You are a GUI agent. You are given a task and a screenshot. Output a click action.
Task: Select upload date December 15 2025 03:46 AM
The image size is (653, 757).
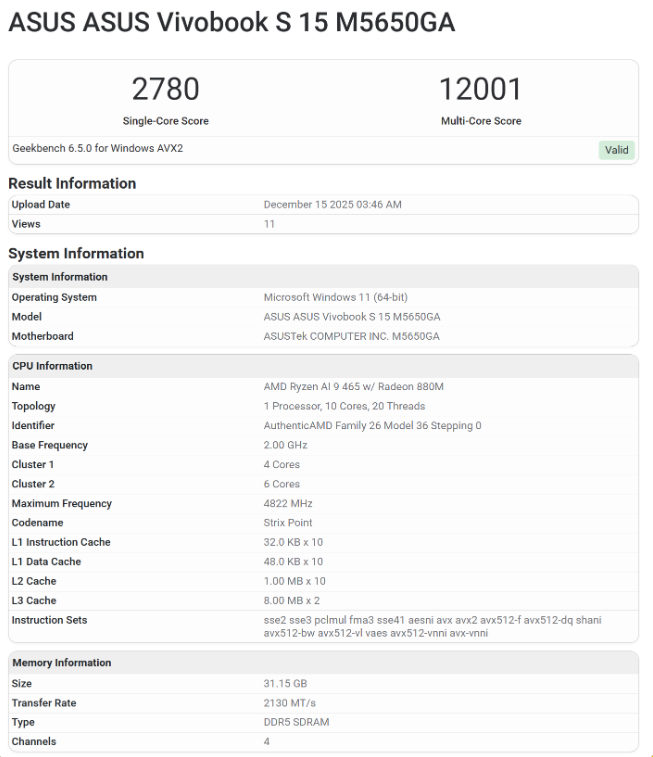click(x=333, y=205)
